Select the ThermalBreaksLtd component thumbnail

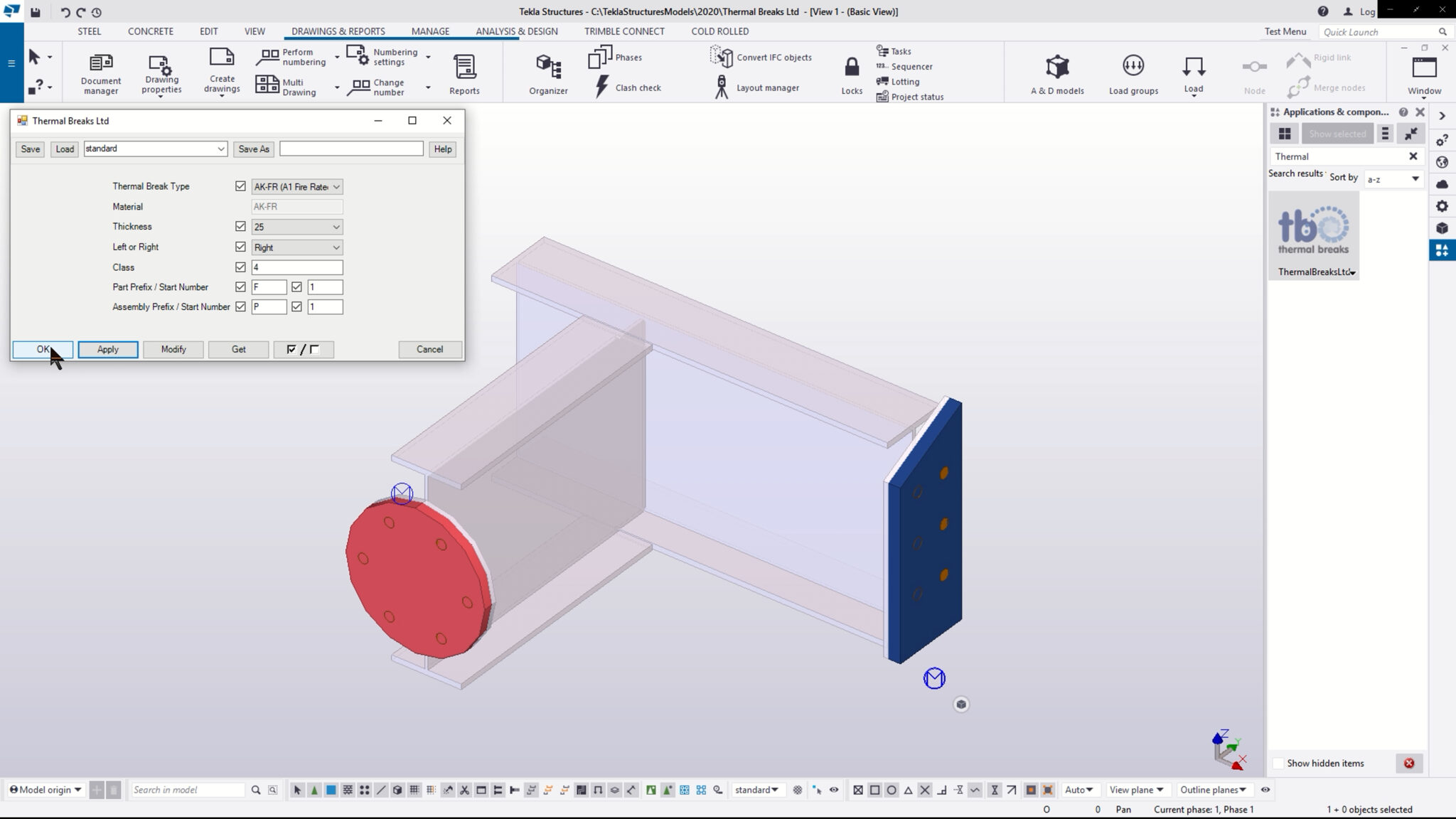[x=1312, y=231]
